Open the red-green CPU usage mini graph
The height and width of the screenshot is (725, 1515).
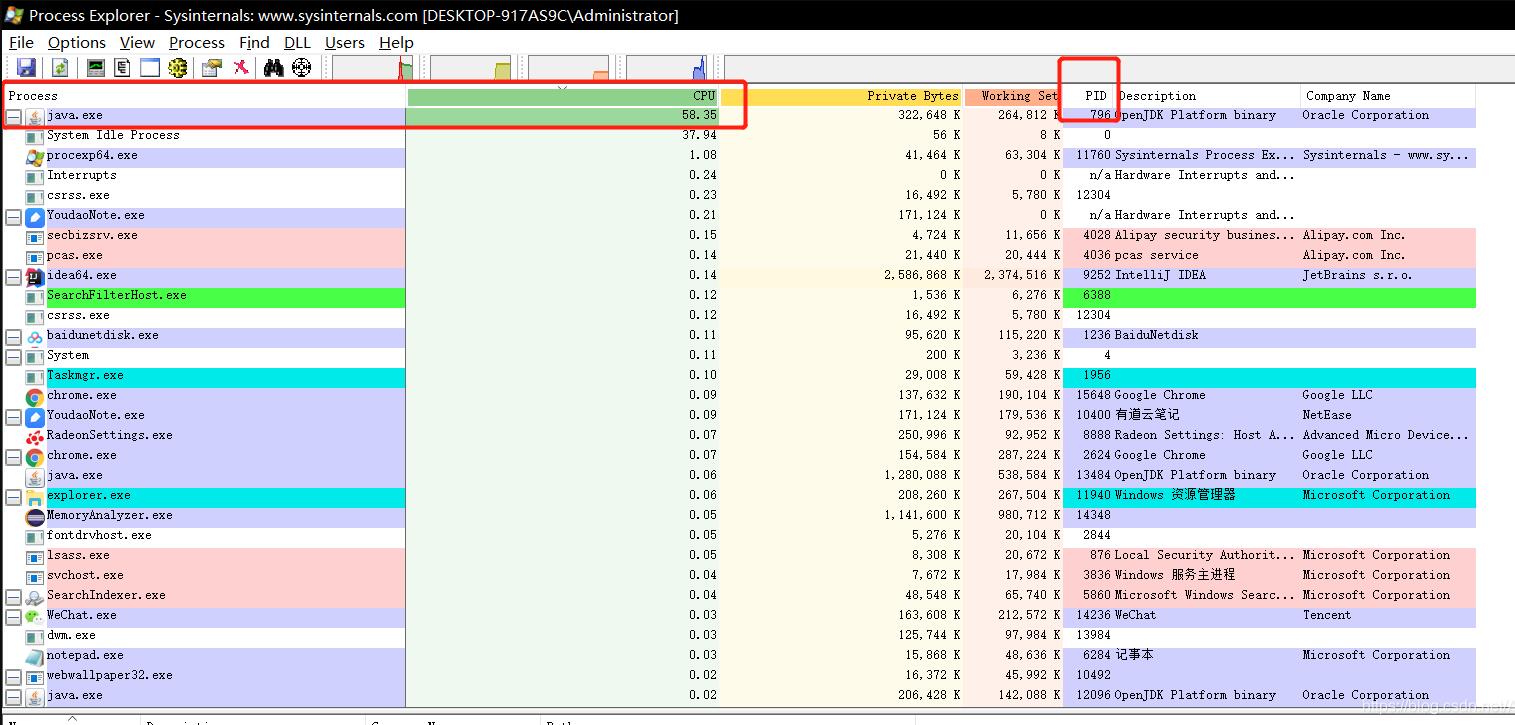(372, 68)
